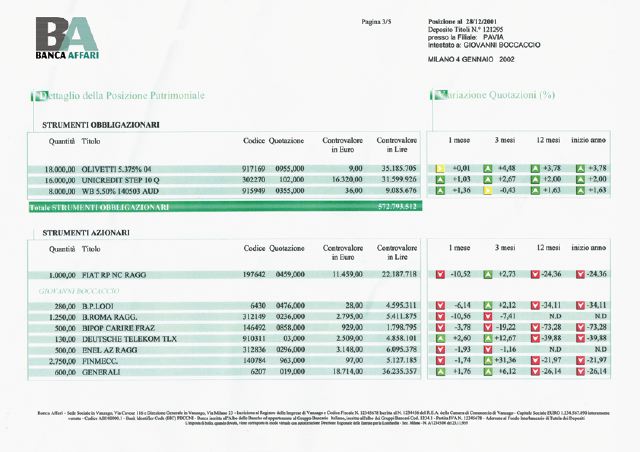Click the green icon before 'Dettaglio della Posizione Patrimoniale'

(41, 96)
